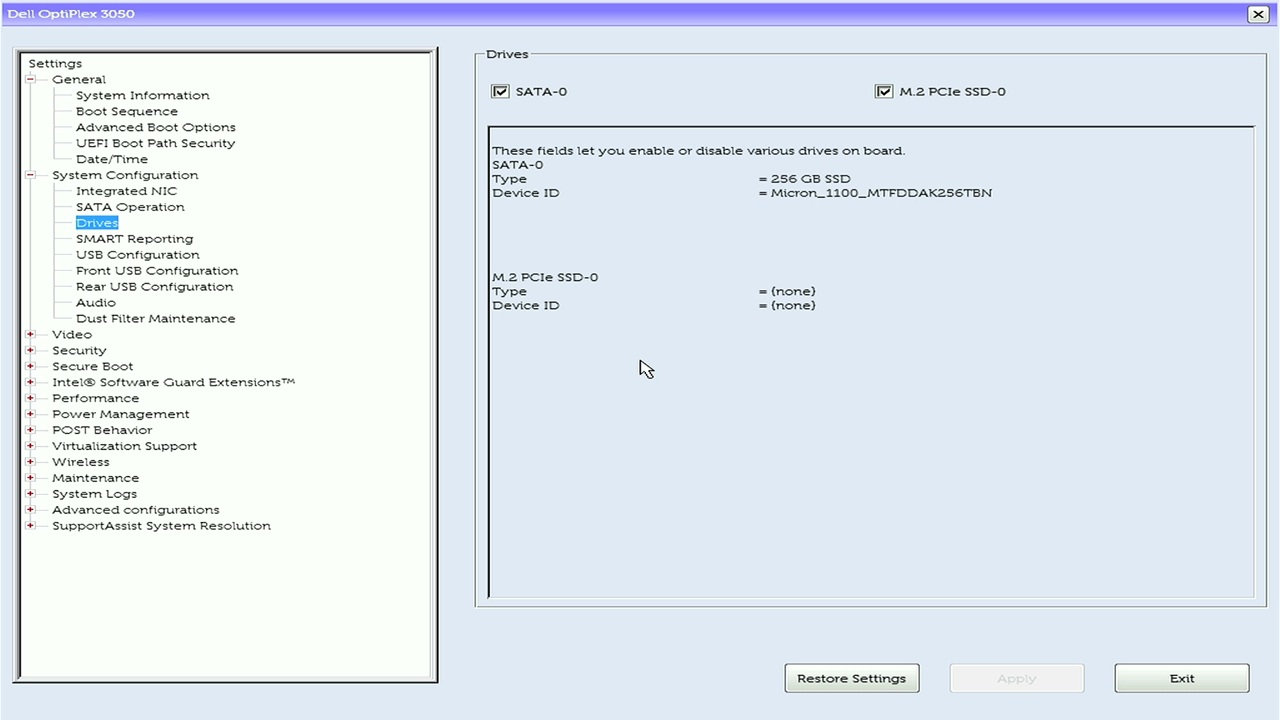This screenshot has height=720, width=1280.
Task: Click the Settings root label
Action: click(x=55, y=63)
